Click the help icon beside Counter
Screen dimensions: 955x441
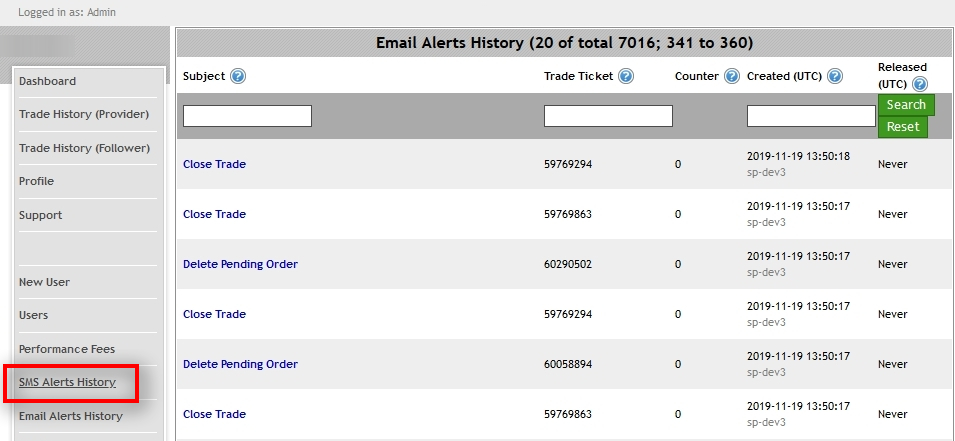732,76
